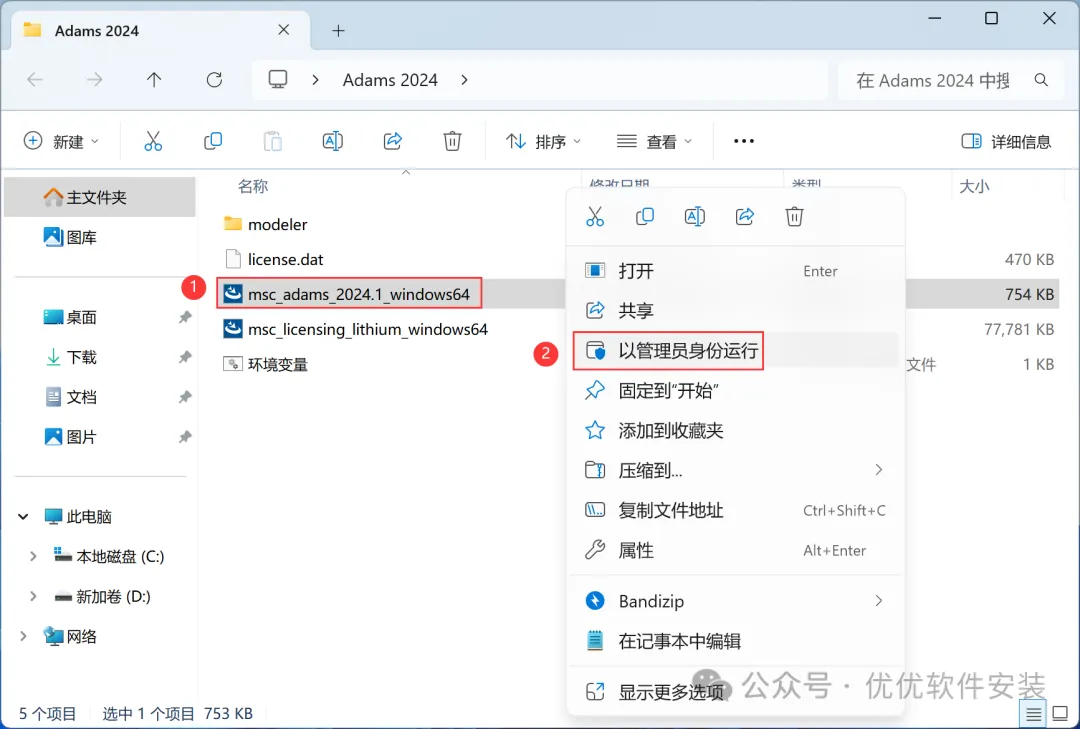Click the 名称 column header

coord(253,186)
